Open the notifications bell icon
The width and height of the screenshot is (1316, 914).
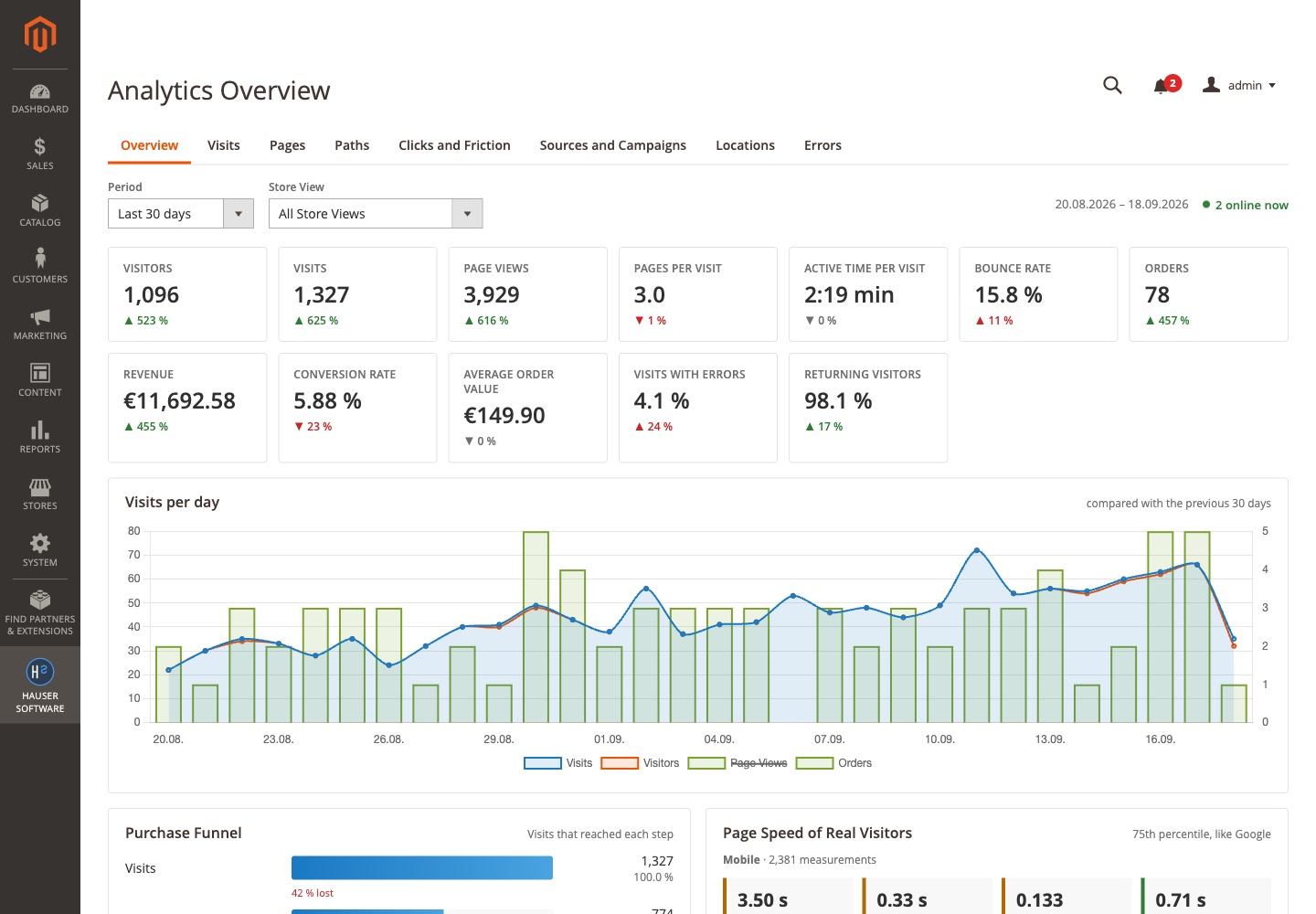(x=1162, y=86)
